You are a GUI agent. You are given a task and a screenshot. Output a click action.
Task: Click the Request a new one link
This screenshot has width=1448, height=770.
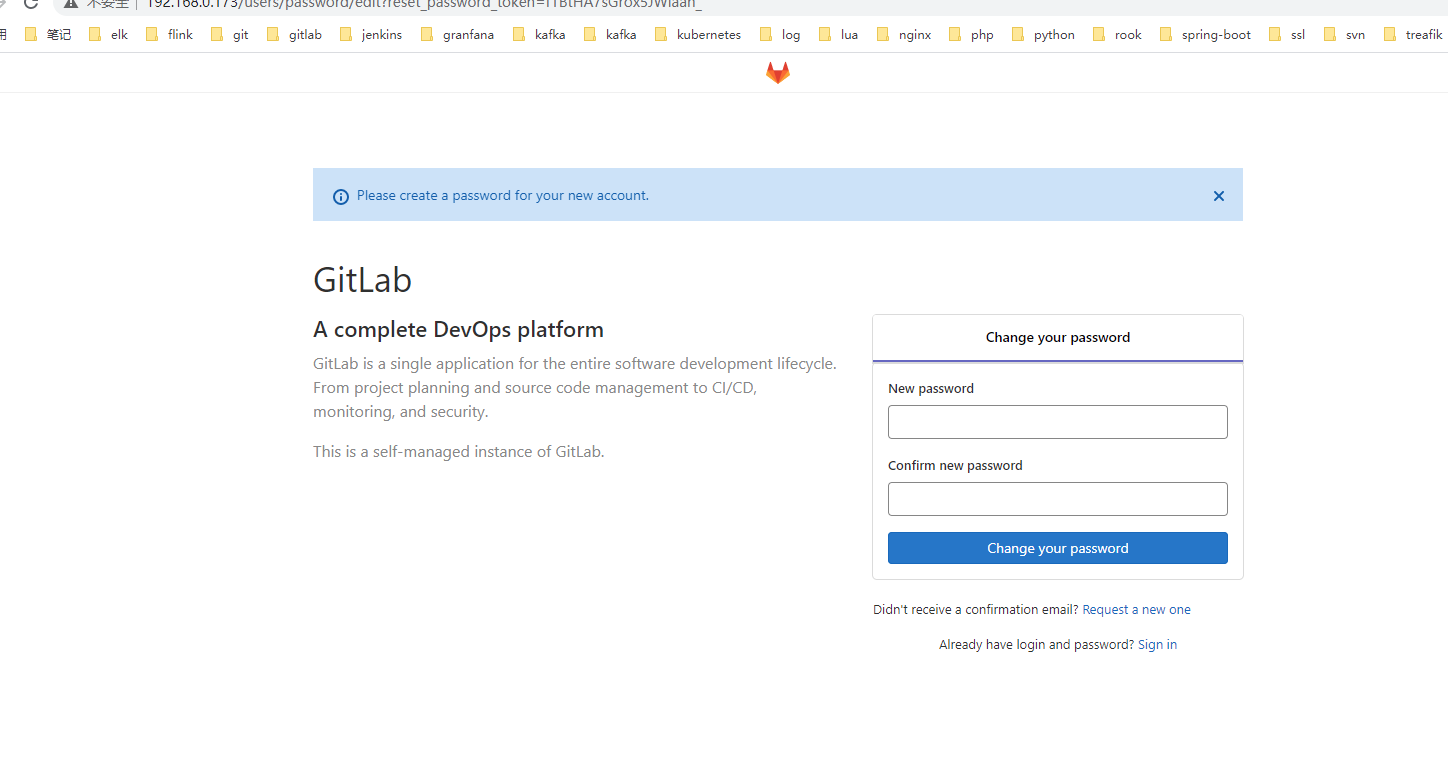pos(1136,610)
